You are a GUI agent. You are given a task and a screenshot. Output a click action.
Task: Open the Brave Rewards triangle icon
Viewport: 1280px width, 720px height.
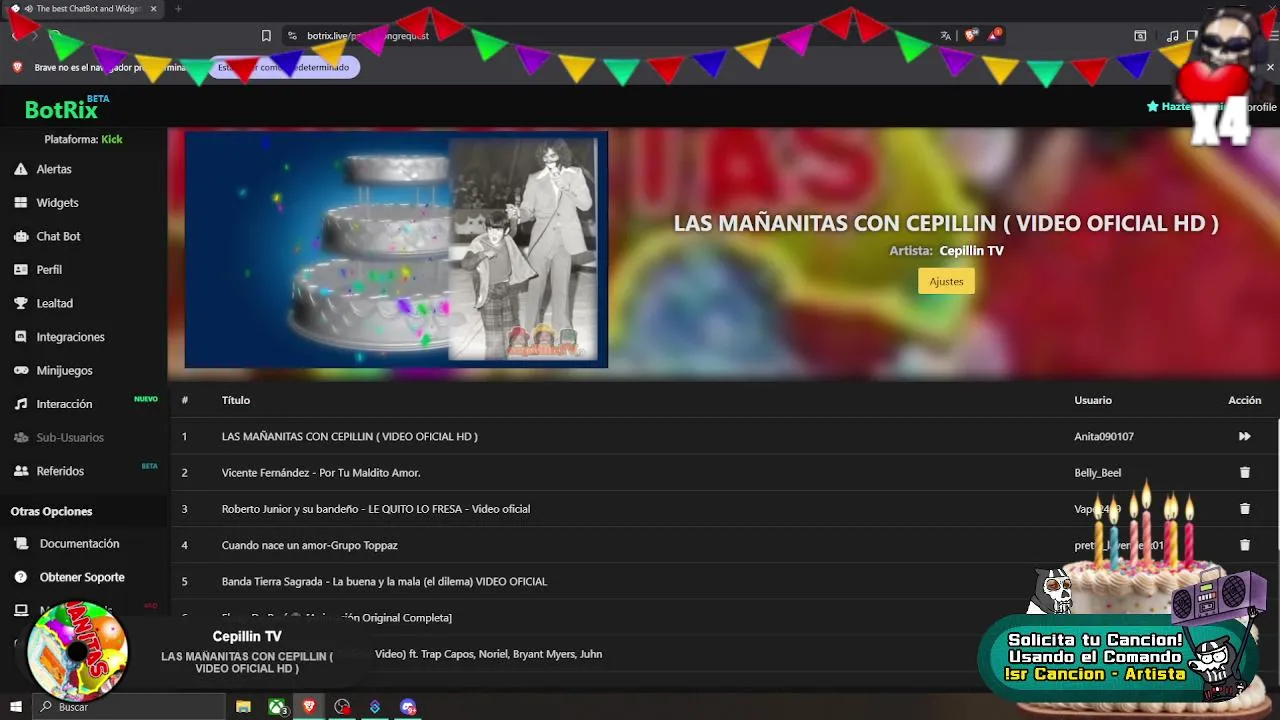[x=994, y=35]
